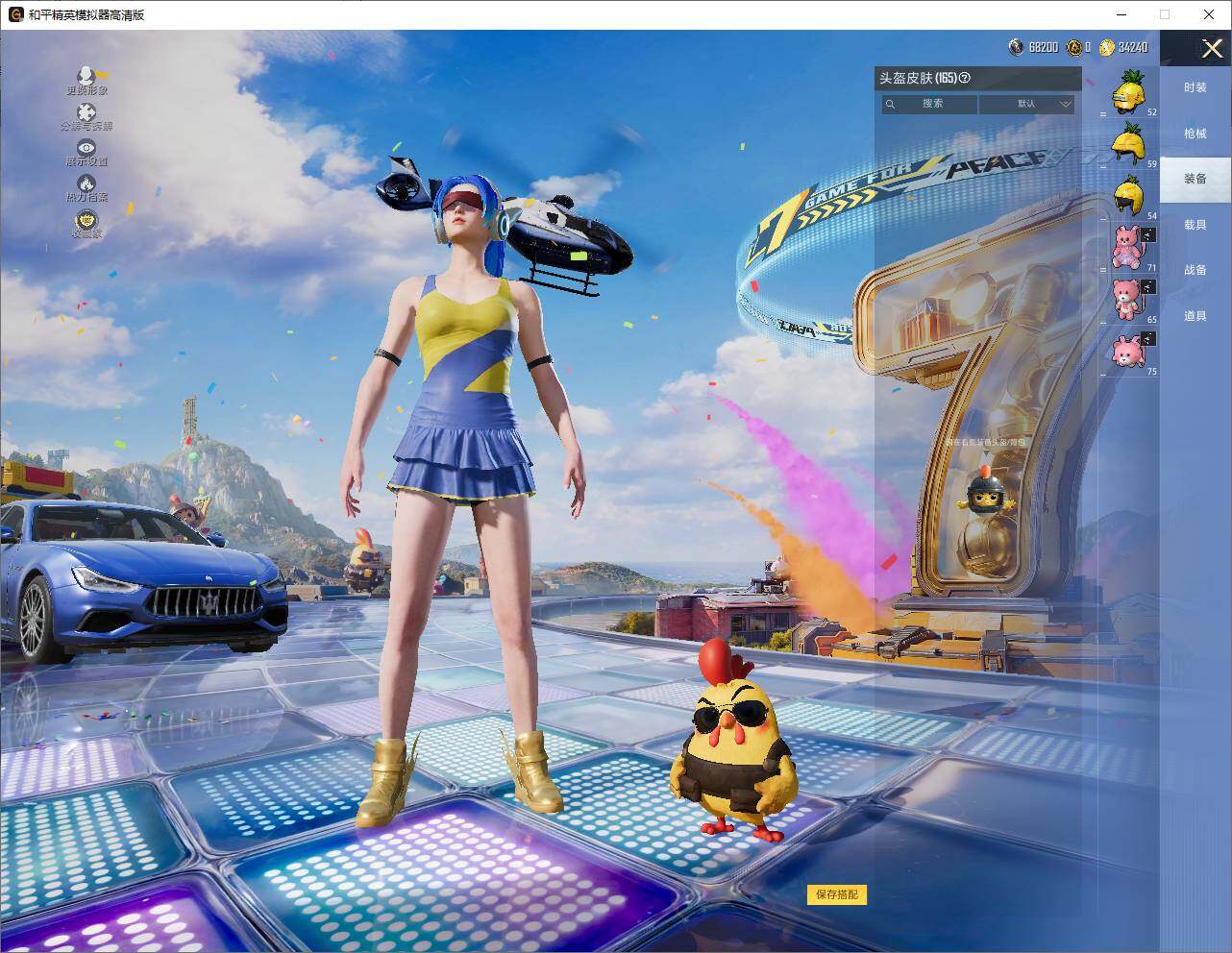Click the 头盔皮肤 (165) panel title

[x=918, y=78]
